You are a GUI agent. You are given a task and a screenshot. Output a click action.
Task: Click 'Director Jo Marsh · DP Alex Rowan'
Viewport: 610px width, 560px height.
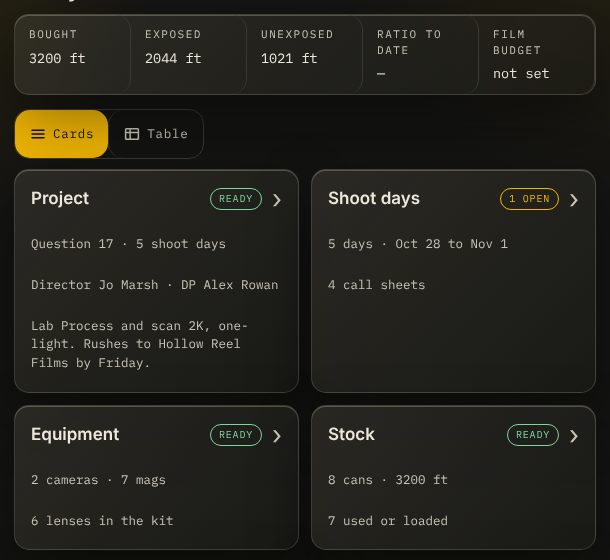(x=155, y=285)
